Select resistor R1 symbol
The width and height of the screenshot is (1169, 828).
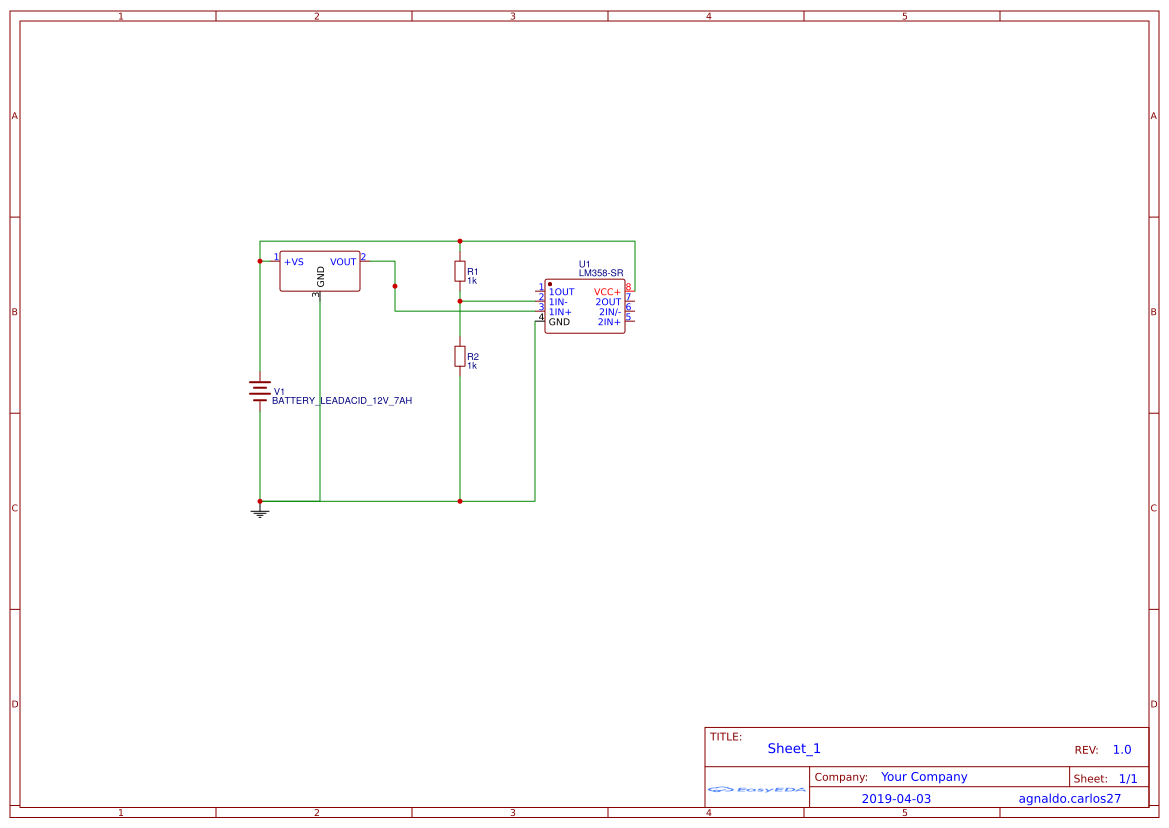point(460,271)
